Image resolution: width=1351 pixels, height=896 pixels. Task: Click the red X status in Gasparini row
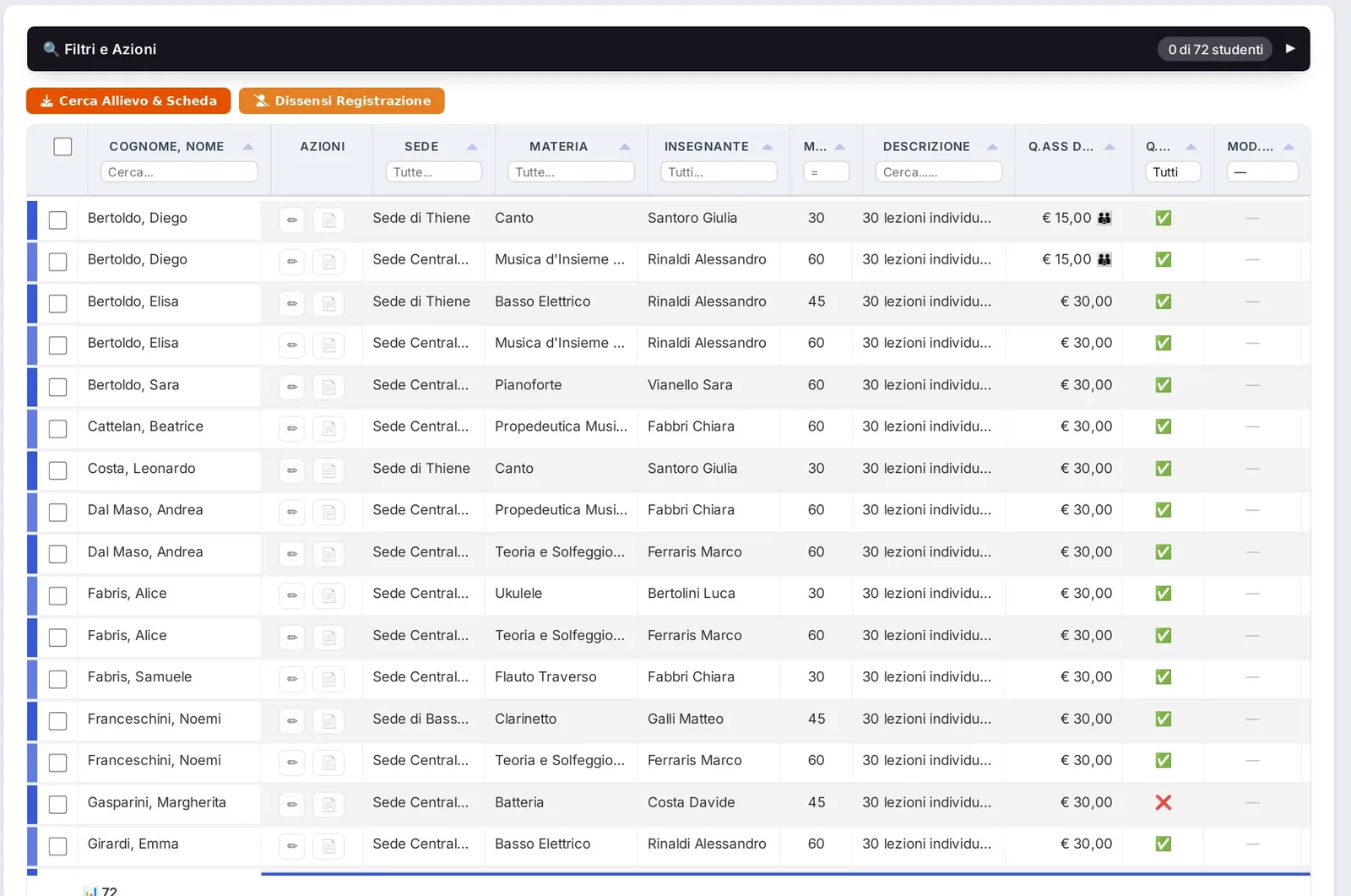[1163, 802]
